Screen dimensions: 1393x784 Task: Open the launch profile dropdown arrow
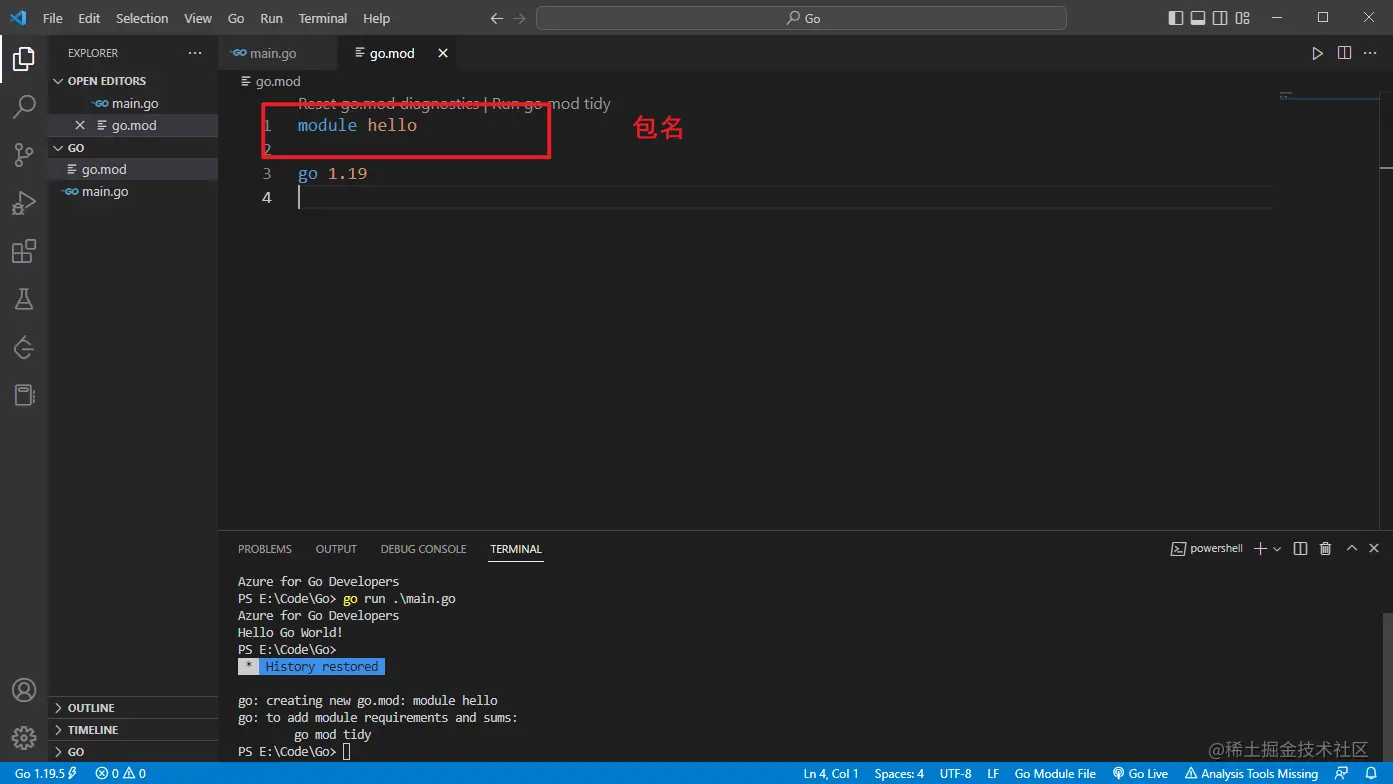[x=1277, y=549]
